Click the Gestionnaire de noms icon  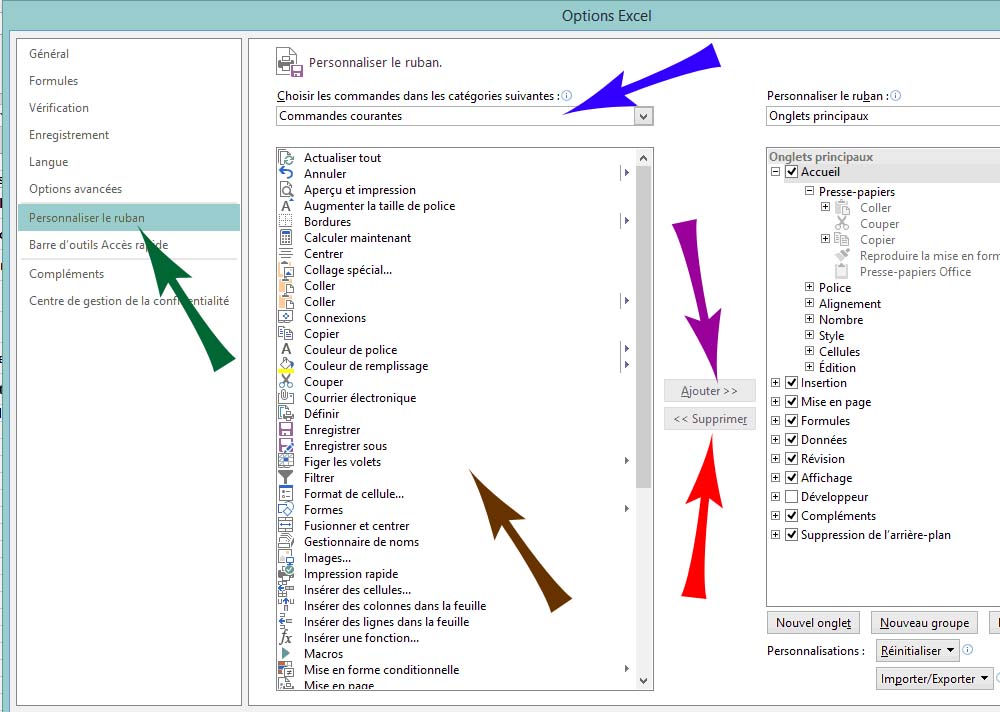coord(286,542)
